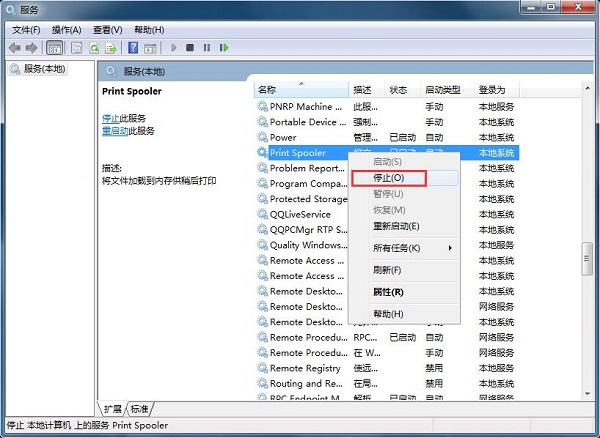Click gear icon beside PNRP Machine
Viewport: 600px width, 438px height.
point(262,106)
